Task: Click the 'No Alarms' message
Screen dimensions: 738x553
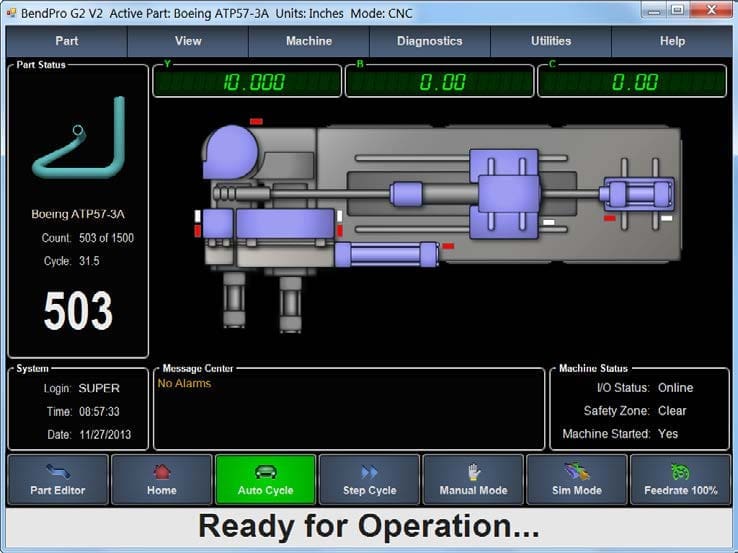Action: coord(184,384)
